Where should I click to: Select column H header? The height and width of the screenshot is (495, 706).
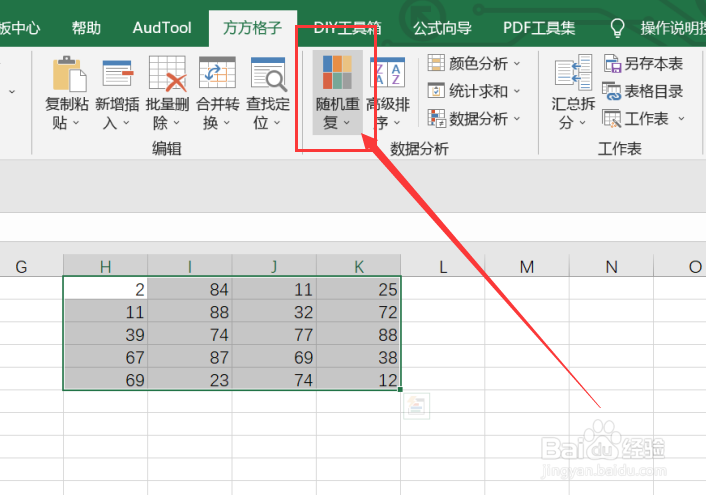105,266
